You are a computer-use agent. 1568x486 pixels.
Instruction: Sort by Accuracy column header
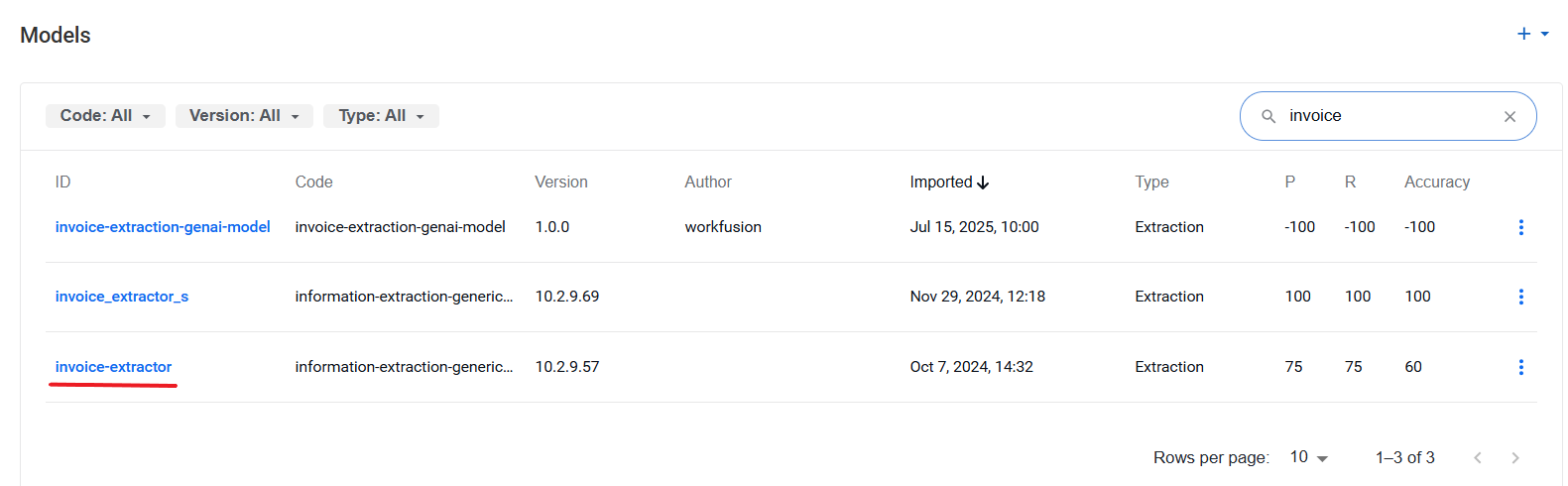click(1436, 182)
